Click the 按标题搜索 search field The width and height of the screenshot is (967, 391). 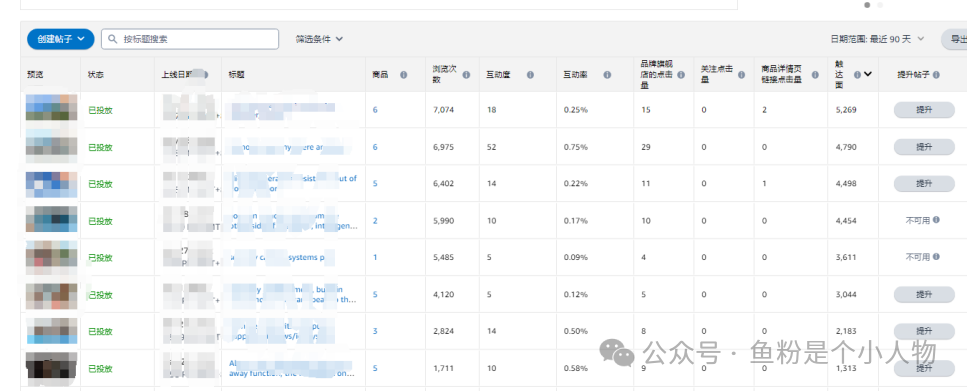click(x=190, y=39)
